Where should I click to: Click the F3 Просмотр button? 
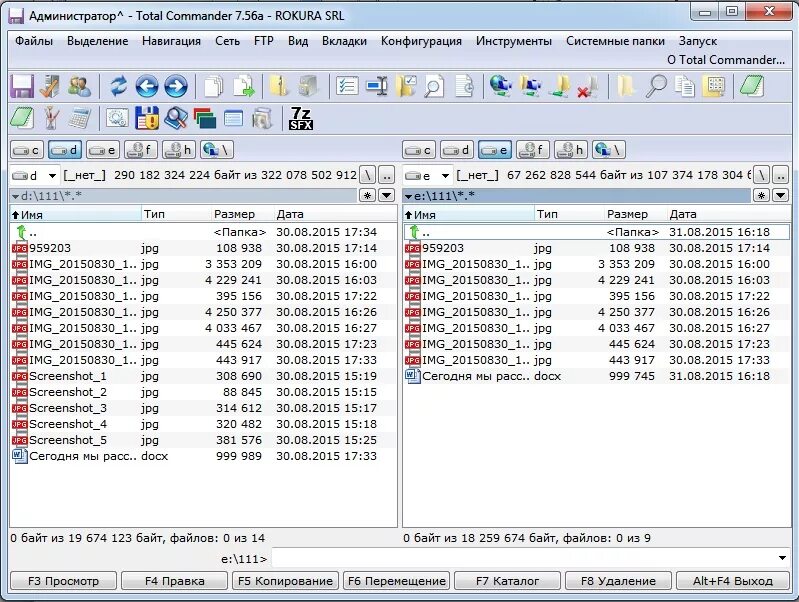[63, 581]
